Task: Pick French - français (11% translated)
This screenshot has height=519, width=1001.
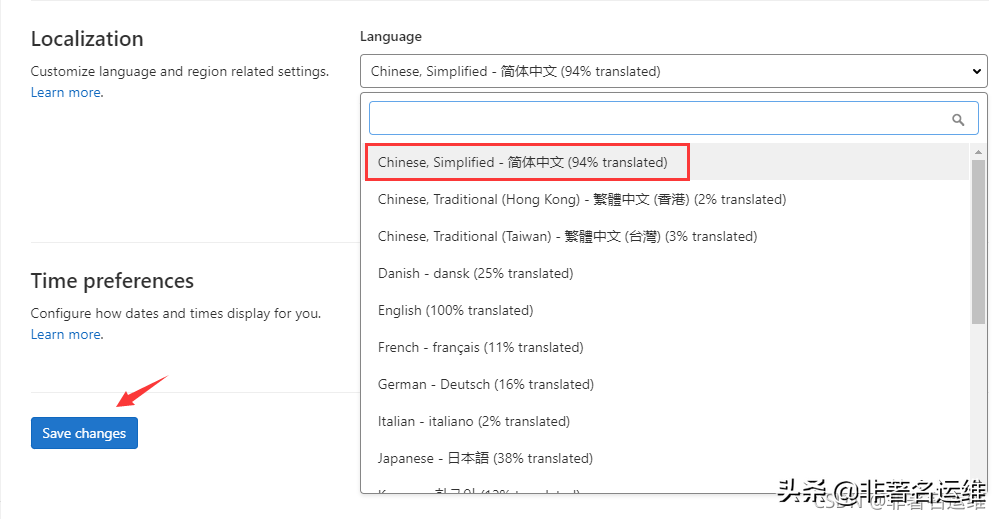Action: pyautogui.click(x=667, y=347)
